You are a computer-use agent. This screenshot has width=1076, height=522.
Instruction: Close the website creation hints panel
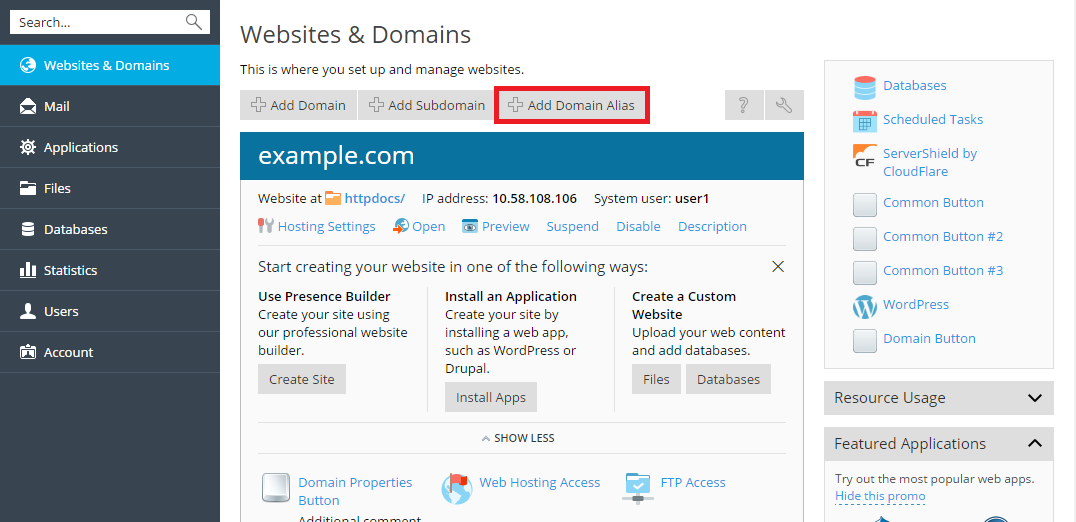[777, 267]
